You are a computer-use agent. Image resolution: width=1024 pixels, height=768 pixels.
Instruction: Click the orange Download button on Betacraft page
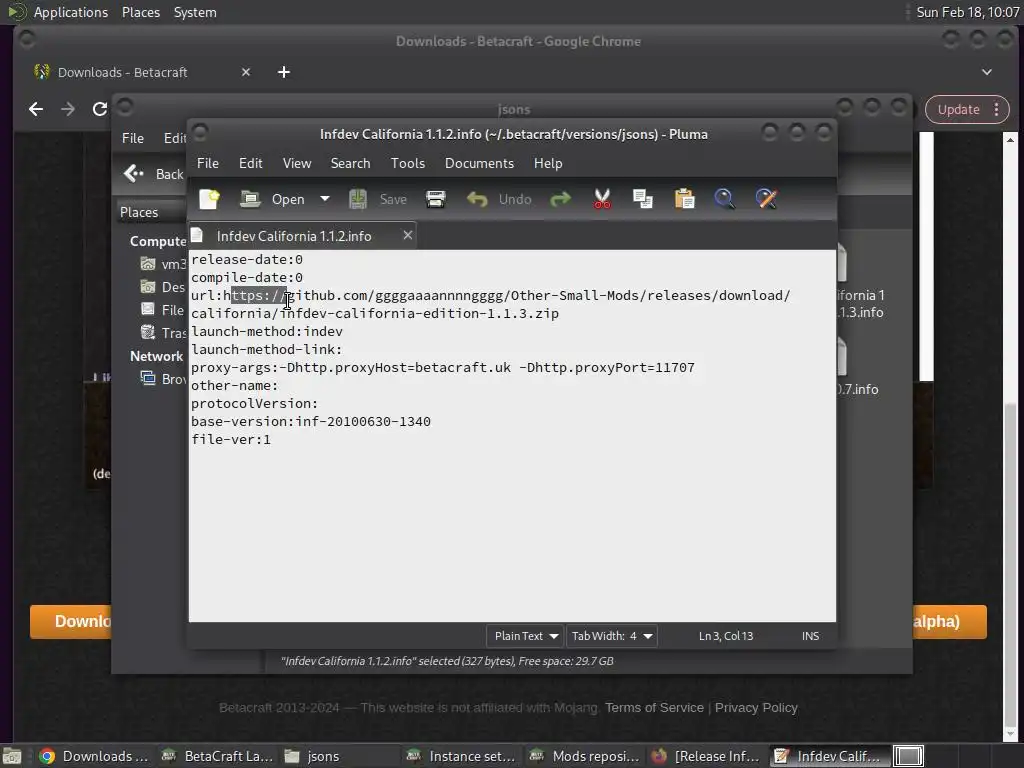[71, 621]
